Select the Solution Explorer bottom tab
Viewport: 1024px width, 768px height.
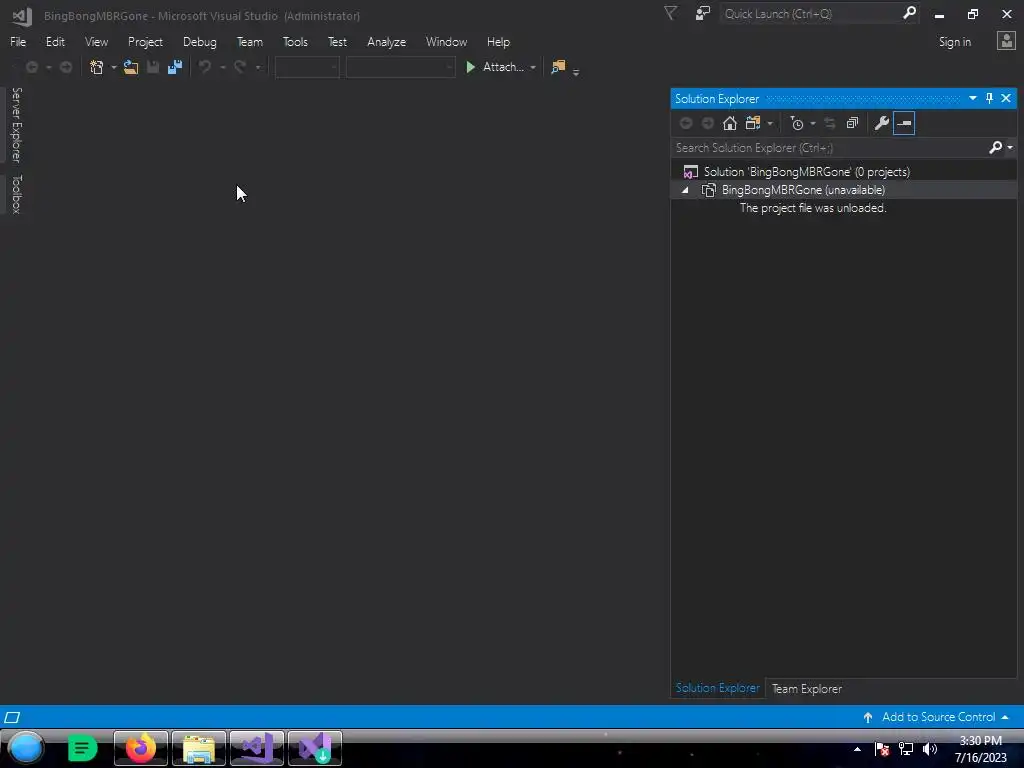click(x=717, y=688)
